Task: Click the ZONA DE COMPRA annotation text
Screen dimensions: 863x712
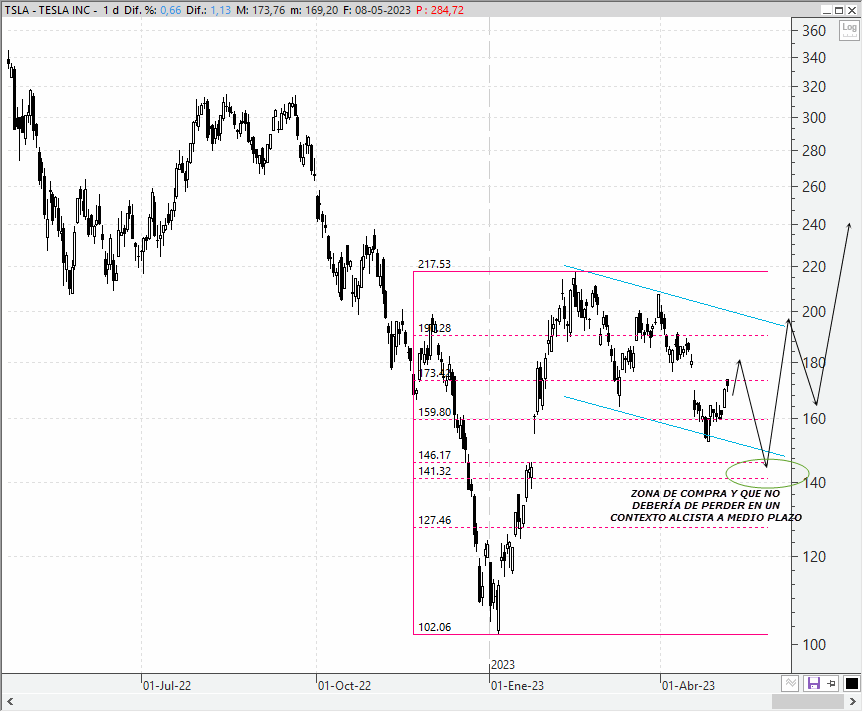Action: point(706,505)
